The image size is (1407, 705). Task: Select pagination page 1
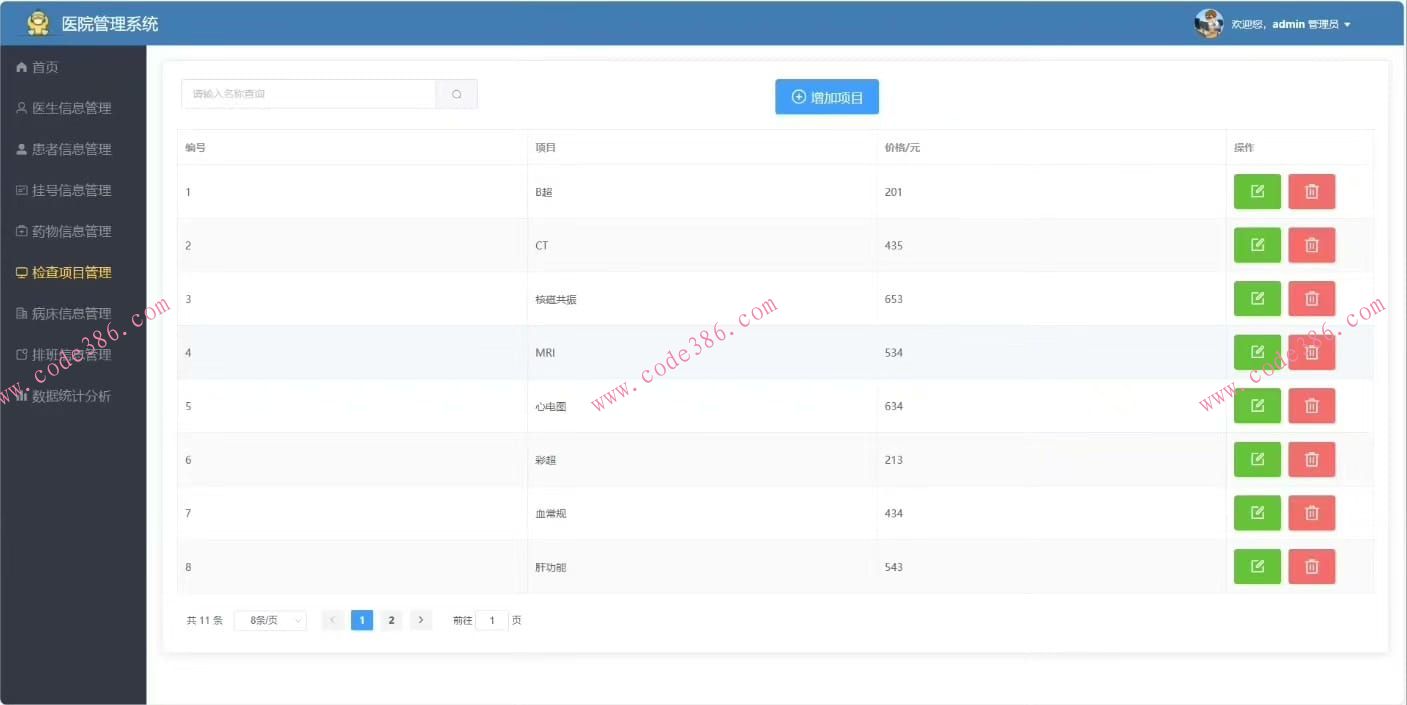[362, 620]
